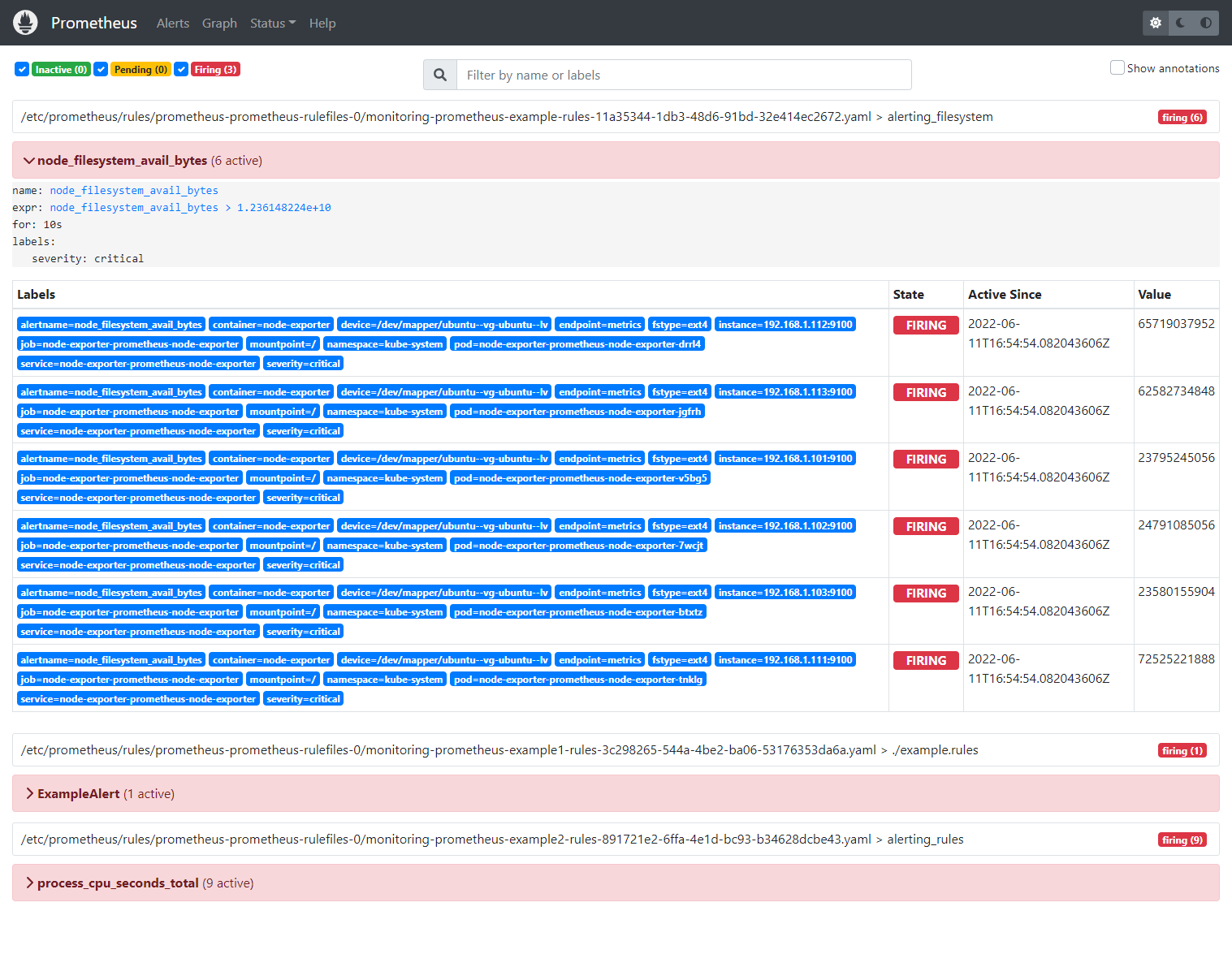Viewport: 1232px width, 967px height.
Task: Click the FIRING state for instance 192.168.1.111
Action: click(926, 660)
